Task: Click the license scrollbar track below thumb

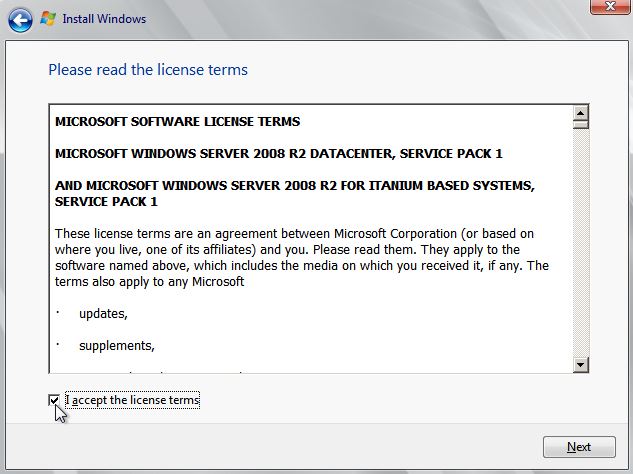Action: [581, 243]
